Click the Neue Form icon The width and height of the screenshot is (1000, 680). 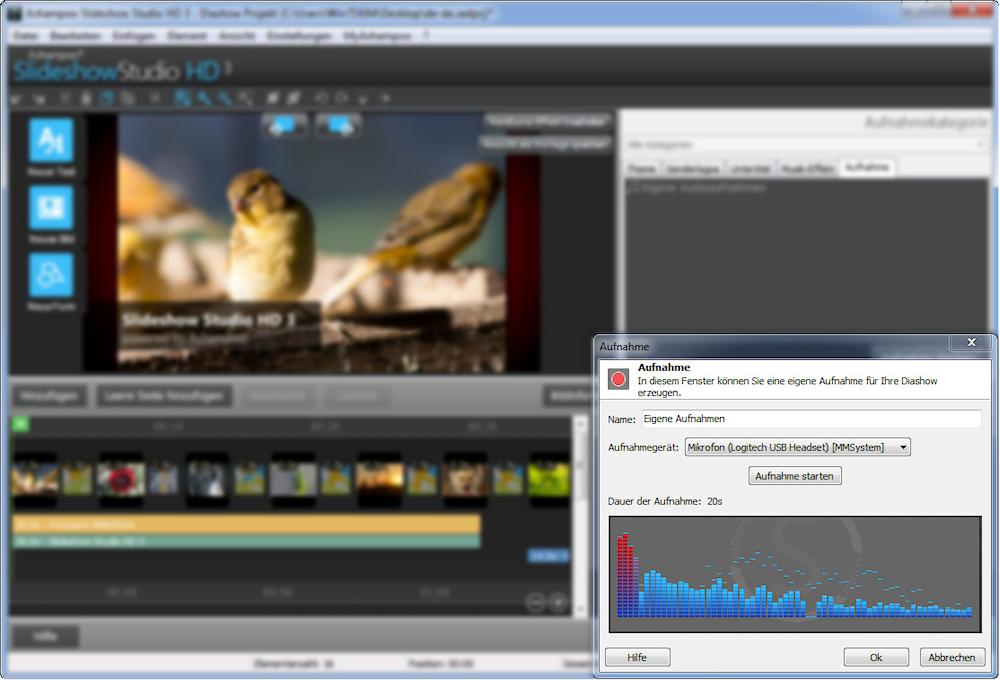point(51,275)
